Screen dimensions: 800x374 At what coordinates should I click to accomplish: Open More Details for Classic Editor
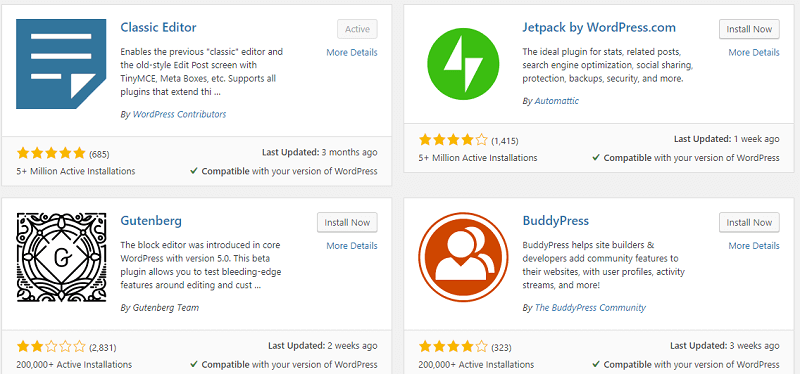[x=352, y=52]
